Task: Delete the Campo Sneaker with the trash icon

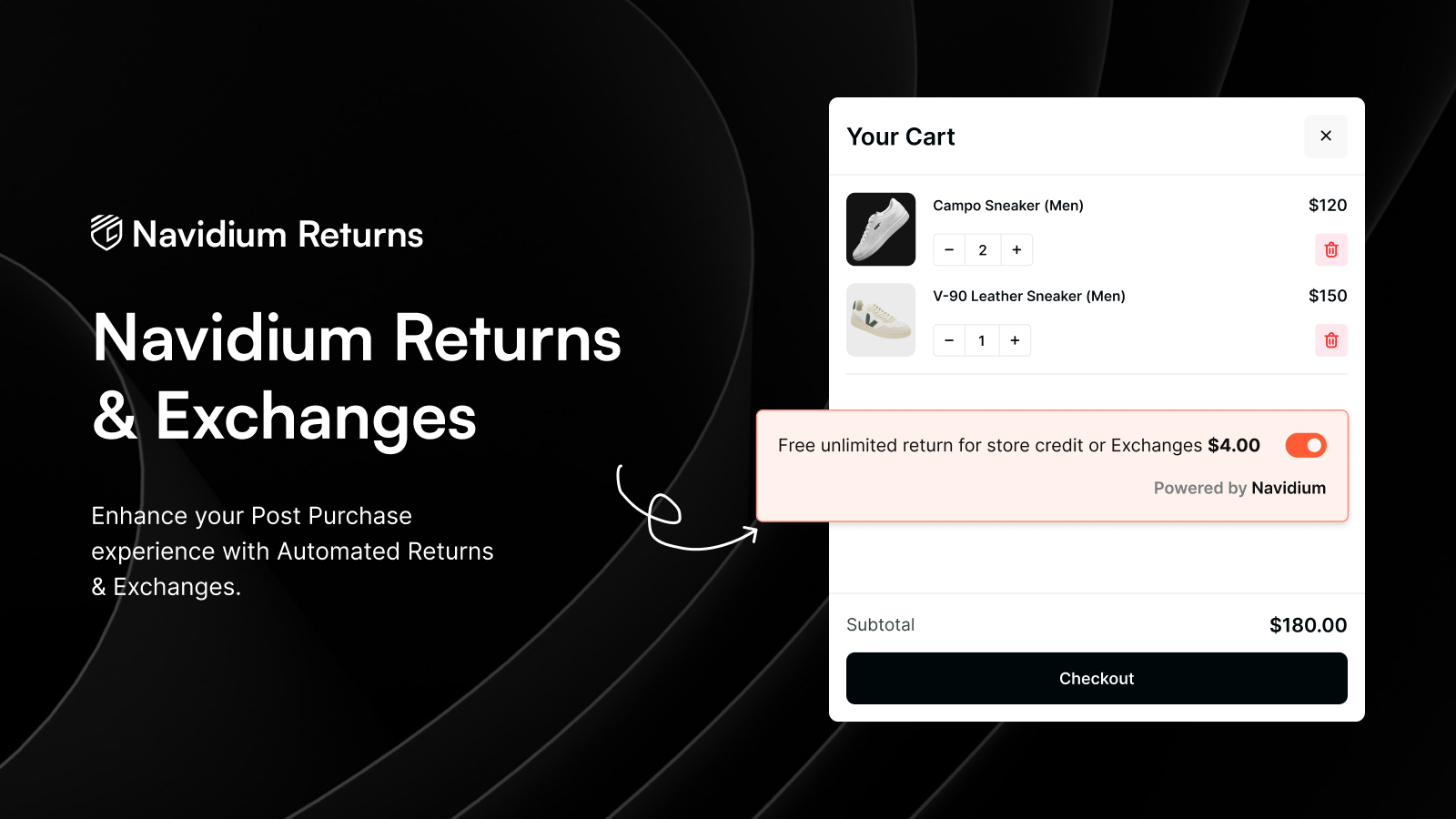Action: coord(1330,249)
